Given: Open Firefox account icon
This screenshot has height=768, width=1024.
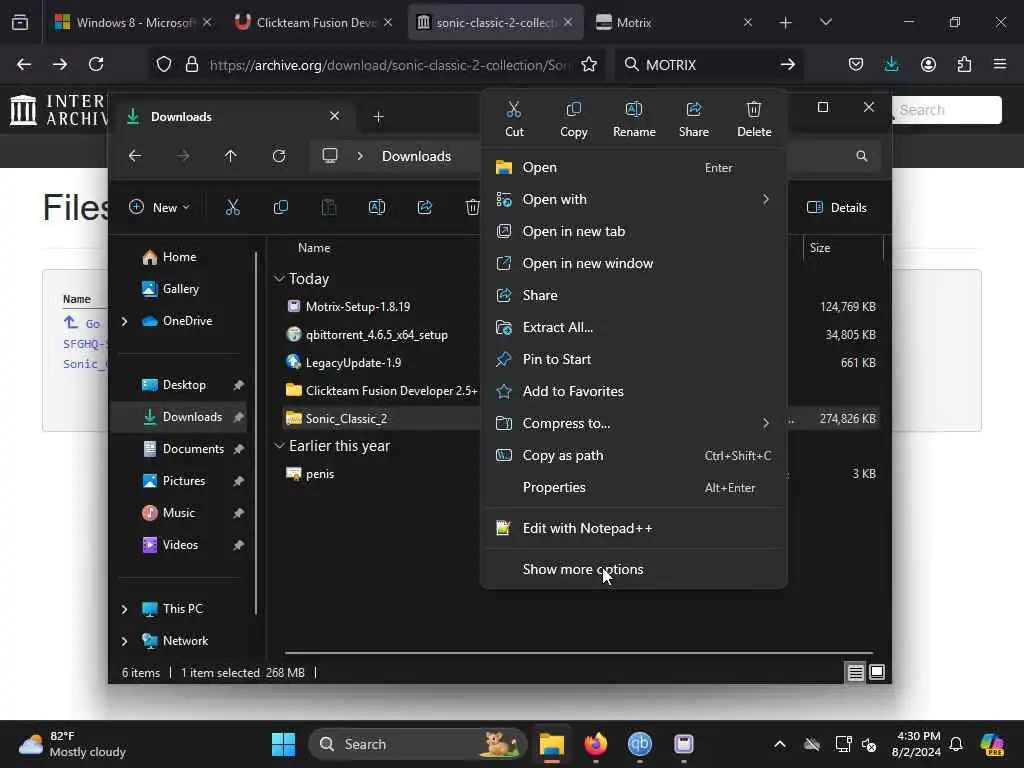Looking at the screenshot, I should [x=928, y=64].
